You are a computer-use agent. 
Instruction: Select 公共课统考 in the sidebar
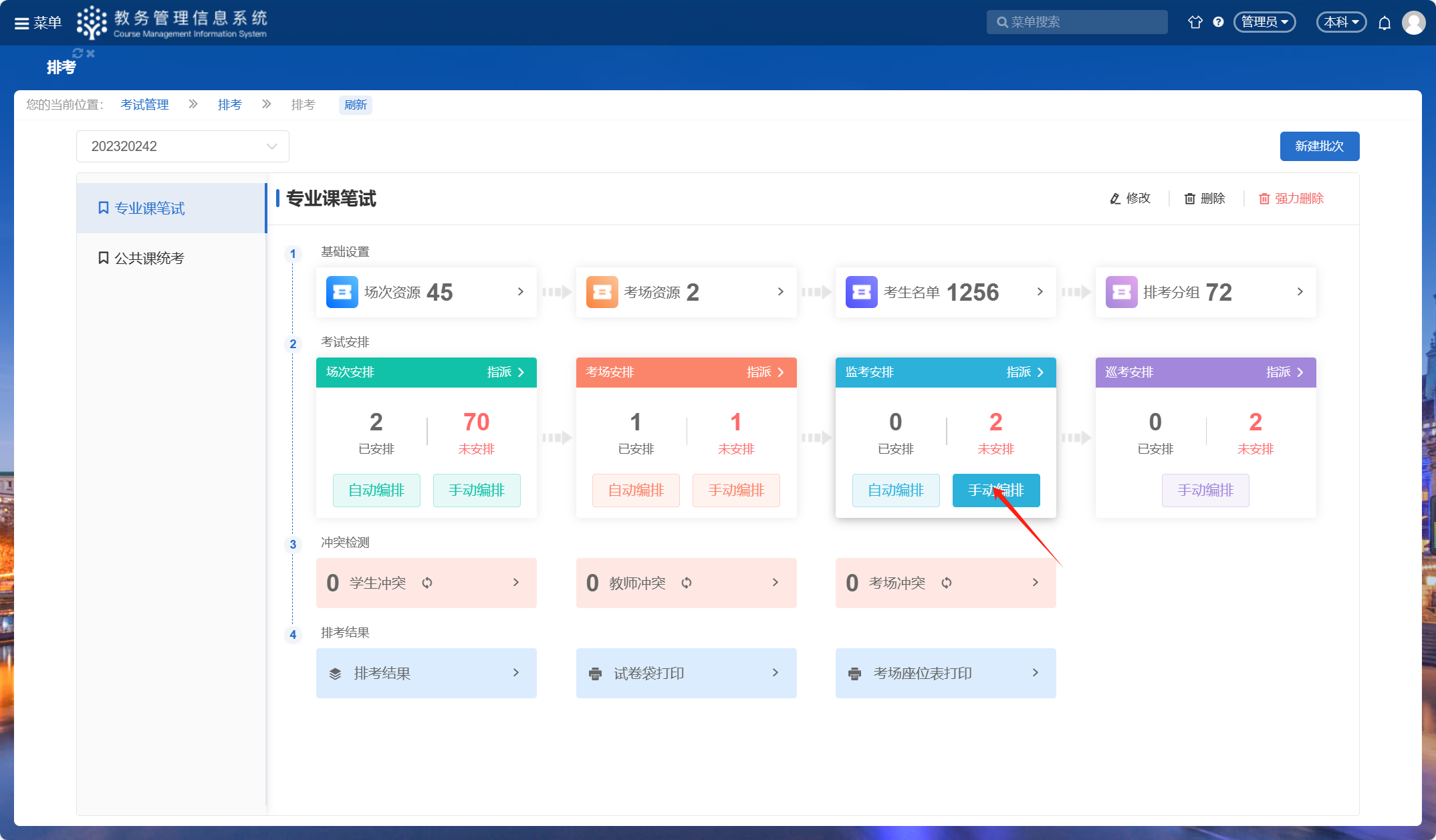tap(148, 258)
